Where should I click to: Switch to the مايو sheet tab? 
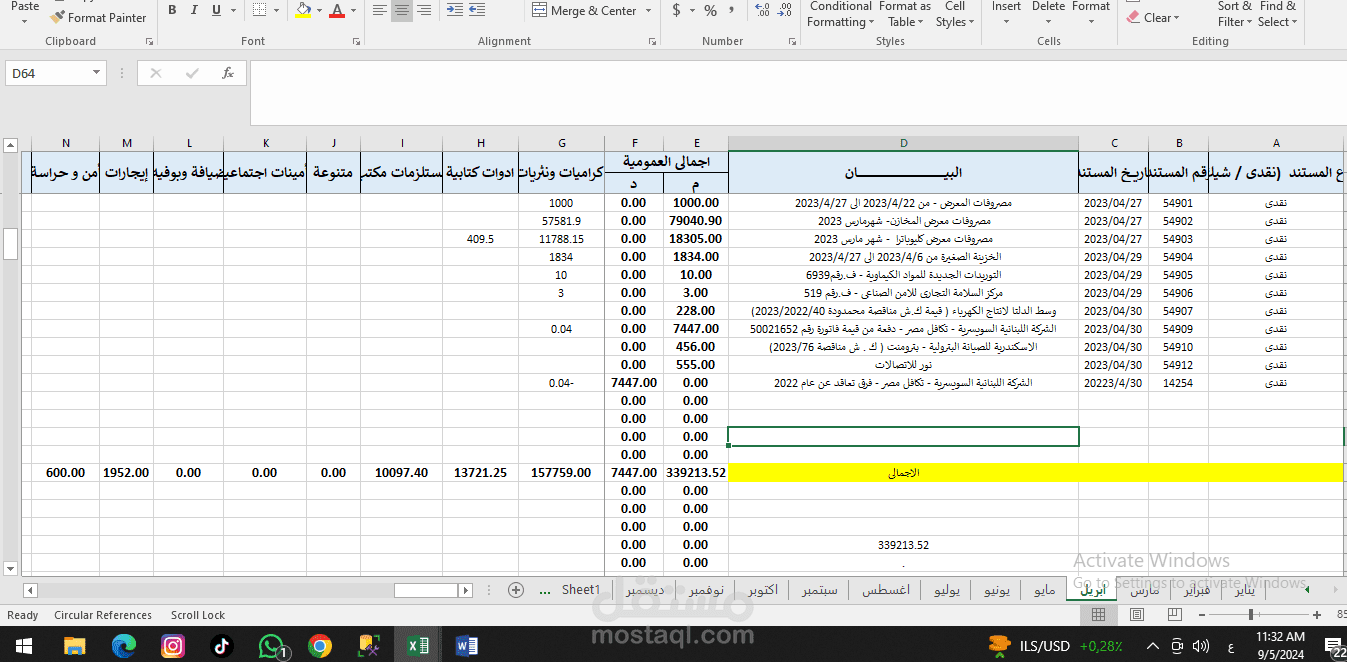click(x=1043, y=590)
